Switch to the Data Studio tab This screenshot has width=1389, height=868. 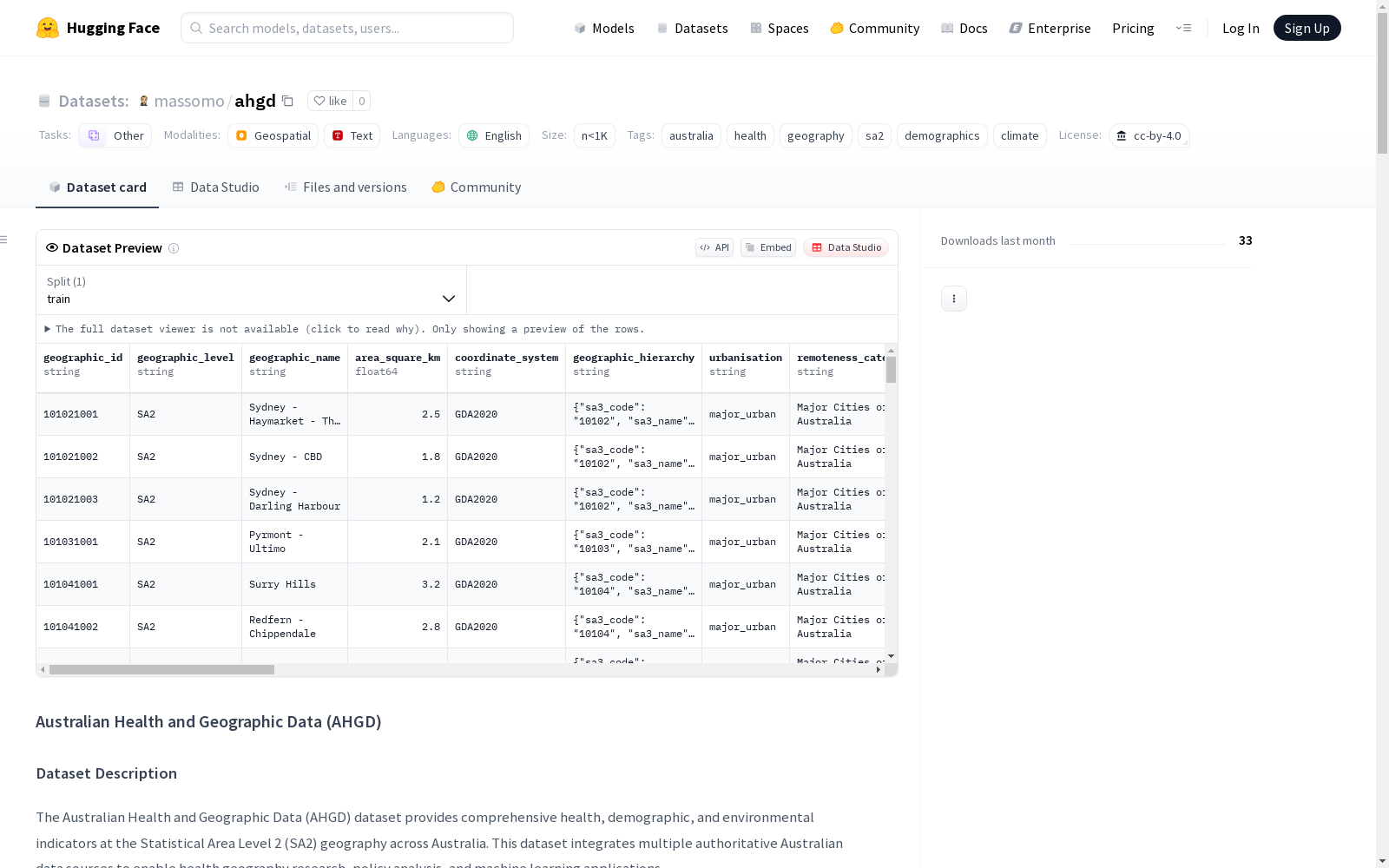coord(215,187)
